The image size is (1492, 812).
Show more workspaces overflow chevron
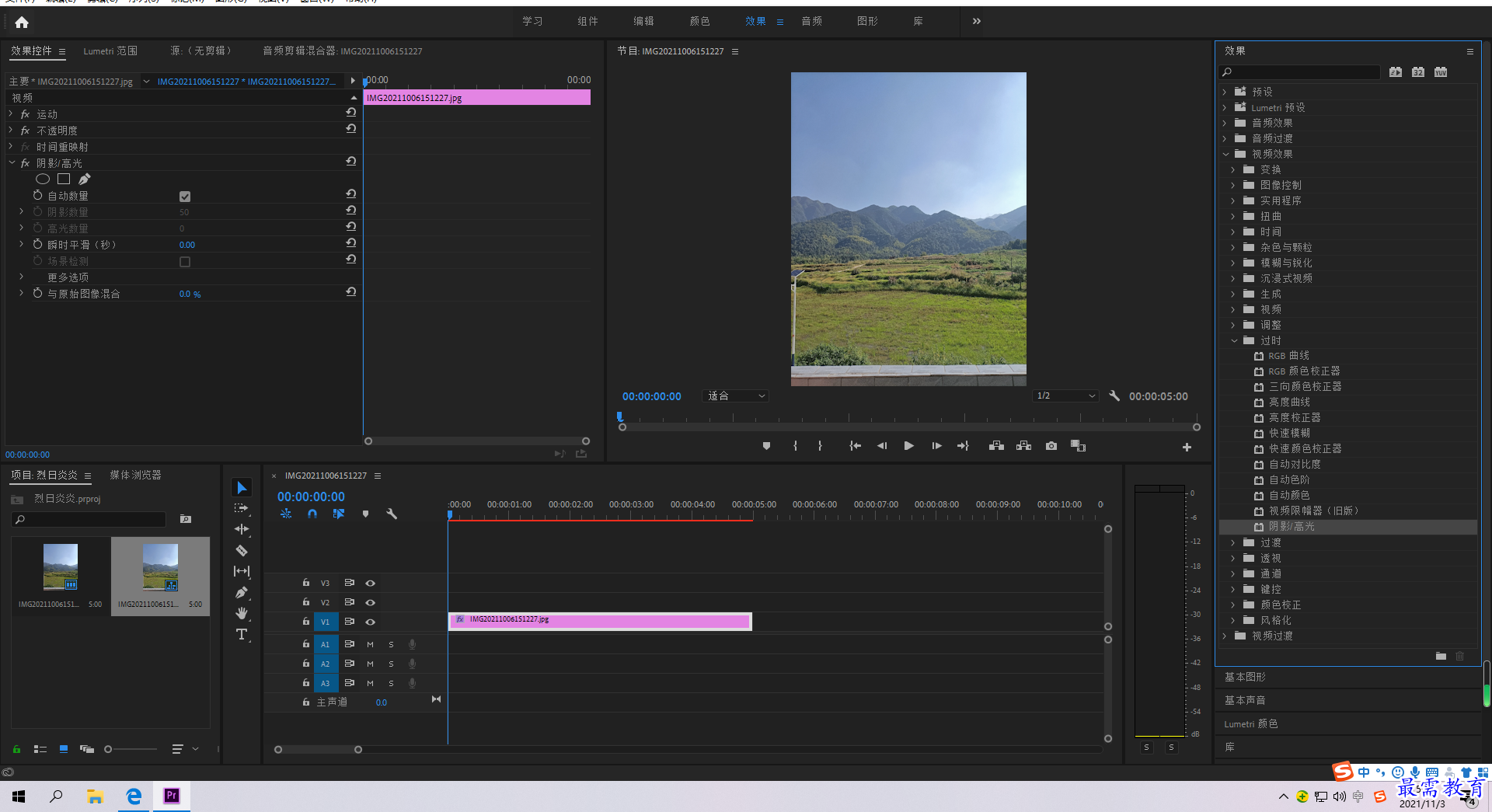pos(977,21)
